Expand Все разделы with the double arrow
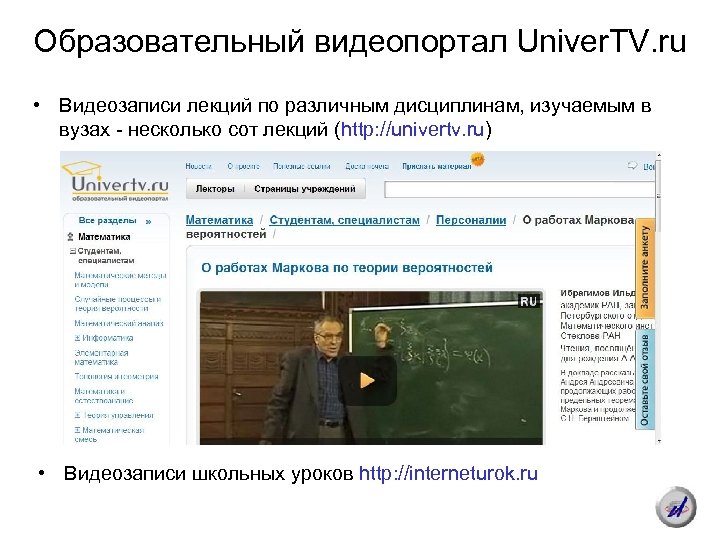This screenshot has height=540, width=720. (x=148, y=221)
